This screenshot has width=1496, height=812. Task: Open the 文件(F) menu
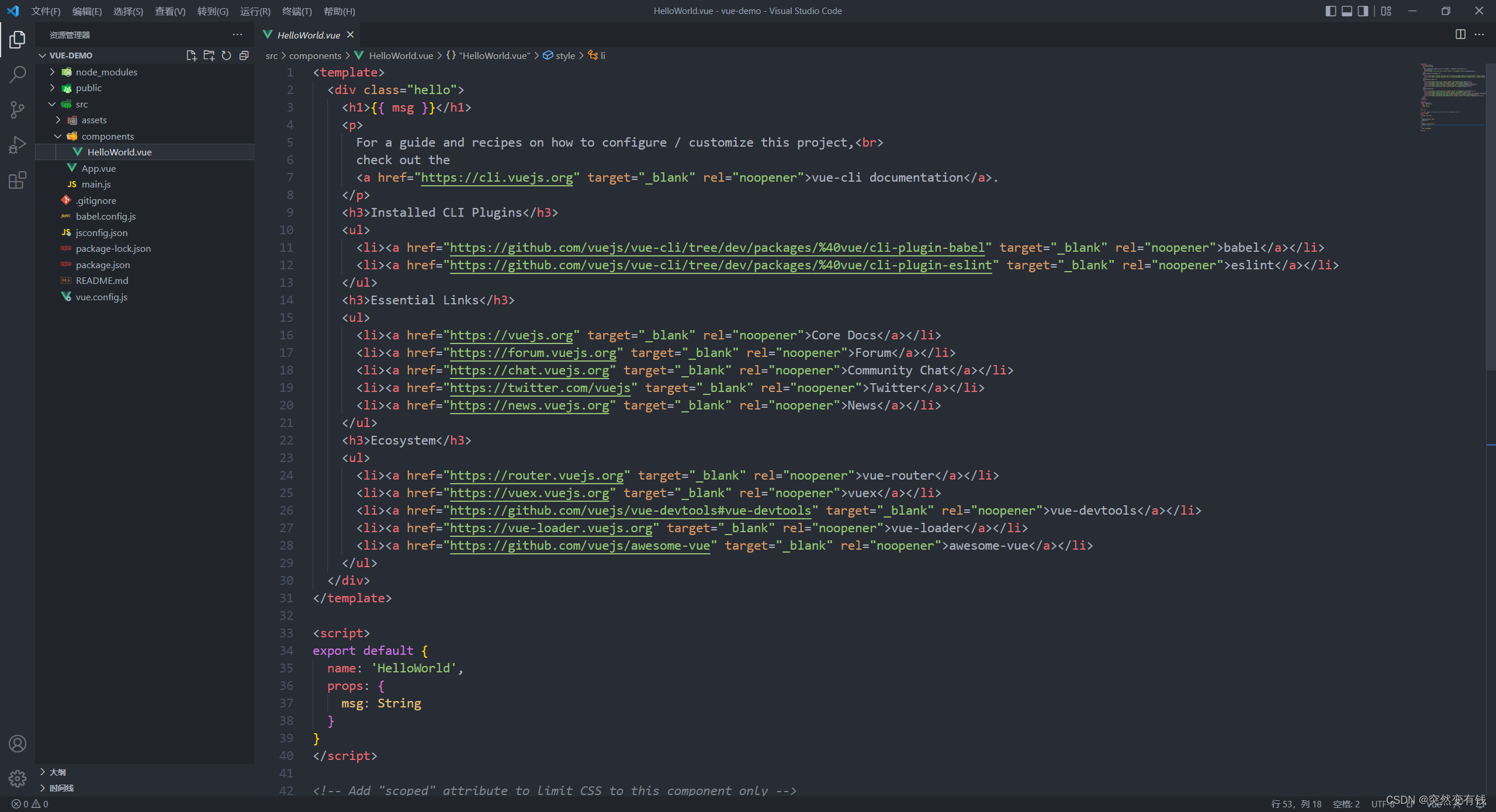[x=46, y=11]
